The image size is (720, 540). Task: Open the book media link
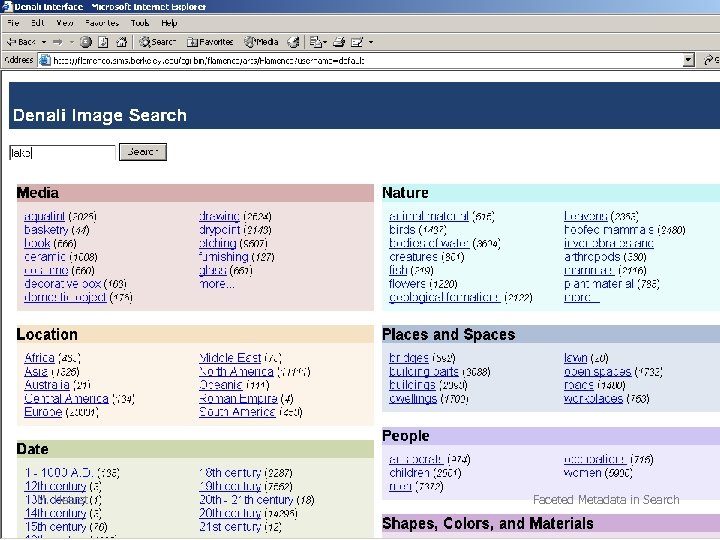[37, 243]
